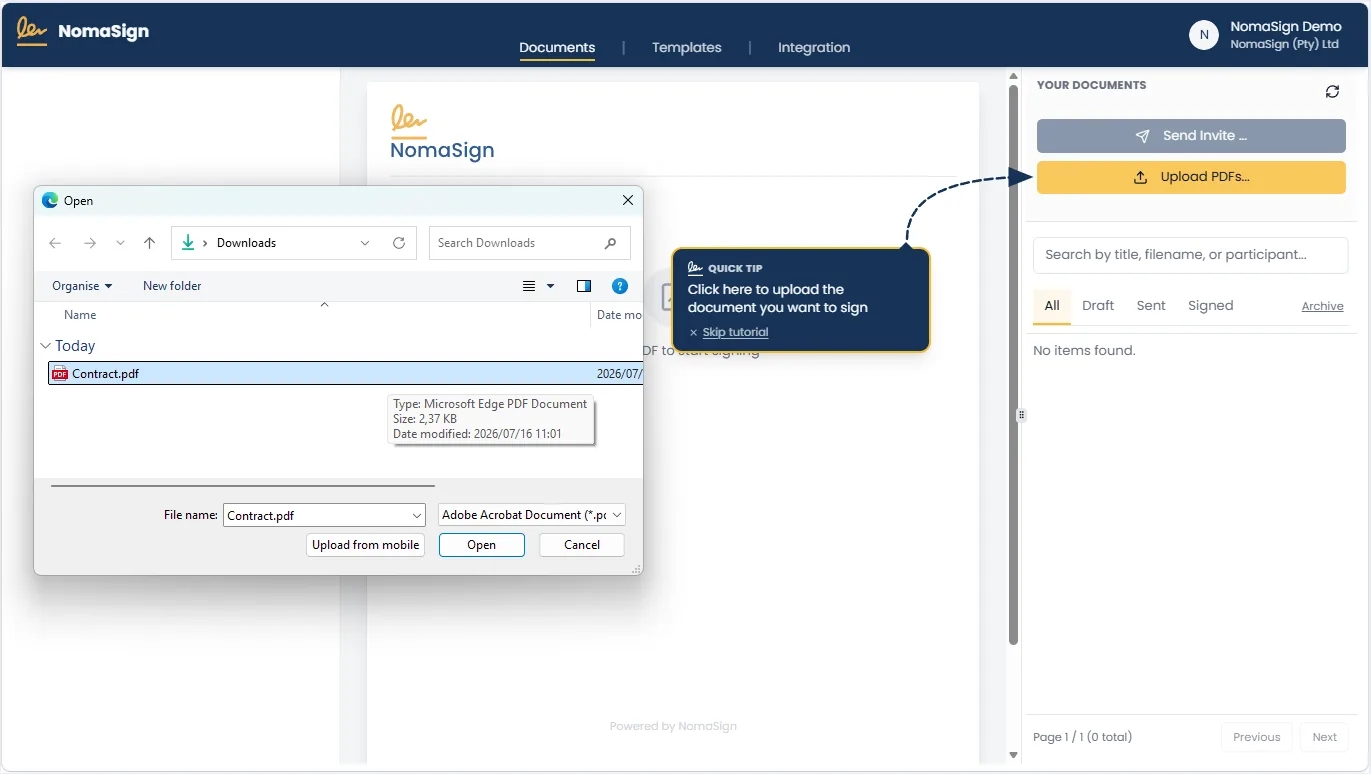
Task: Click the Edge icon in dialog title
Action: (50, 200)
